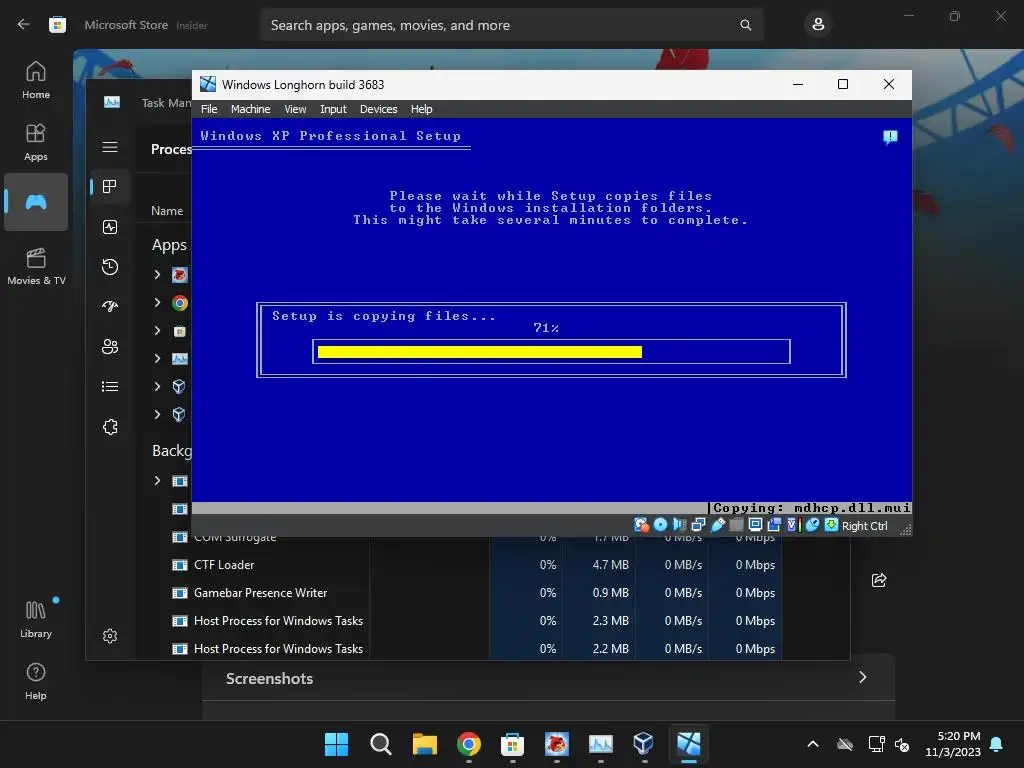The image size is (1024, 768).
Task: Open File Explorer from taskbar
Action: click(x=424, y=744)
